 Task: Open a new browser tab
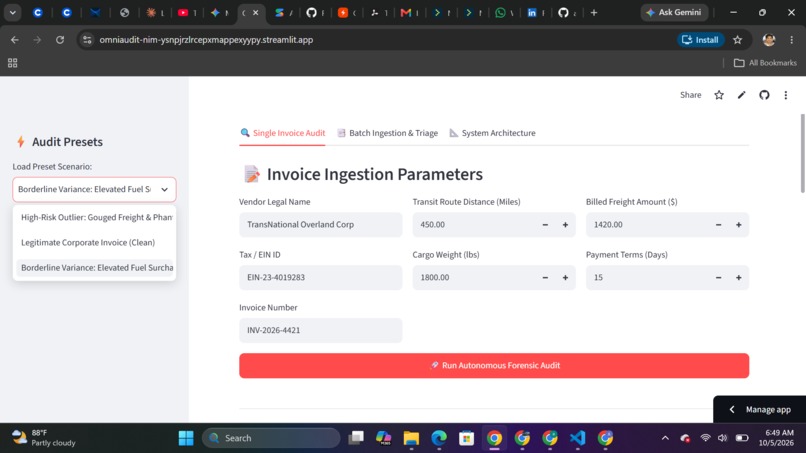594,13
